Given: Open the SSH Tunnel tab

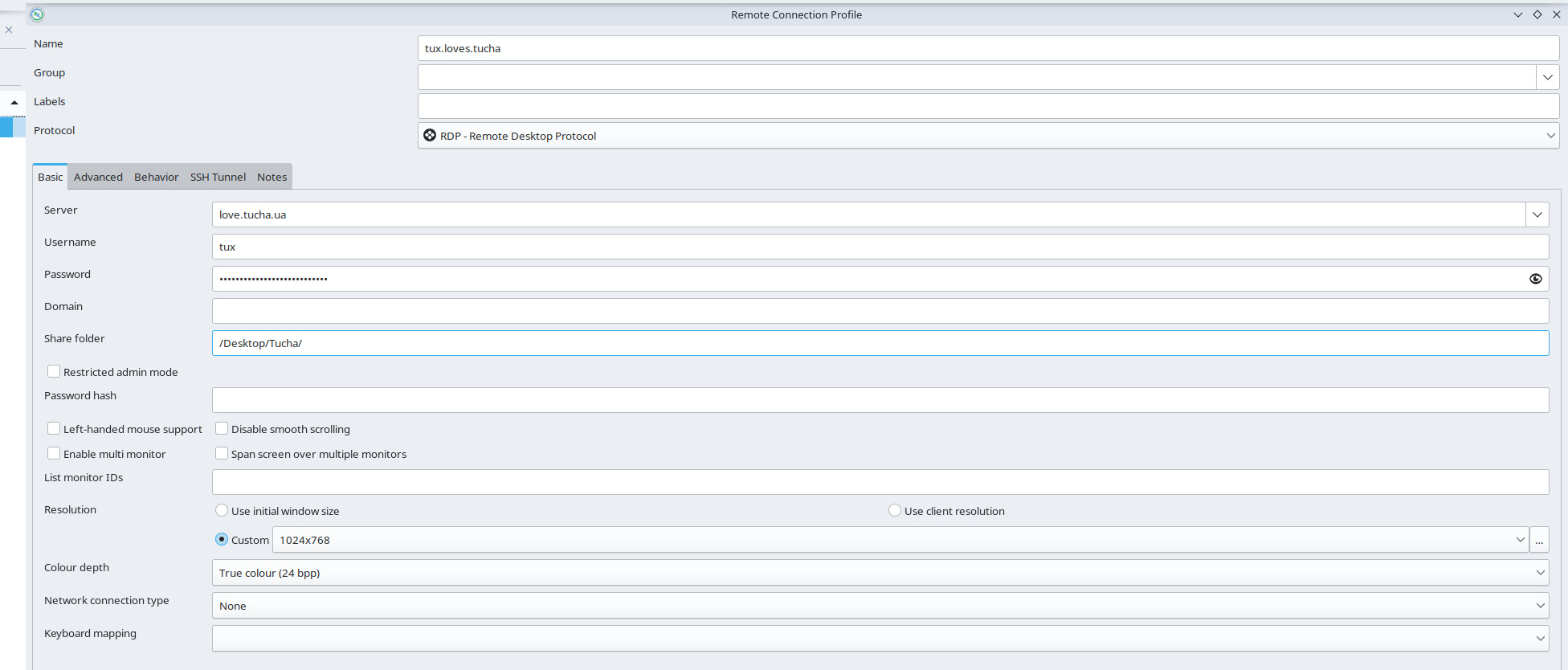Looking at the screenshot, I should pos(218,177).
